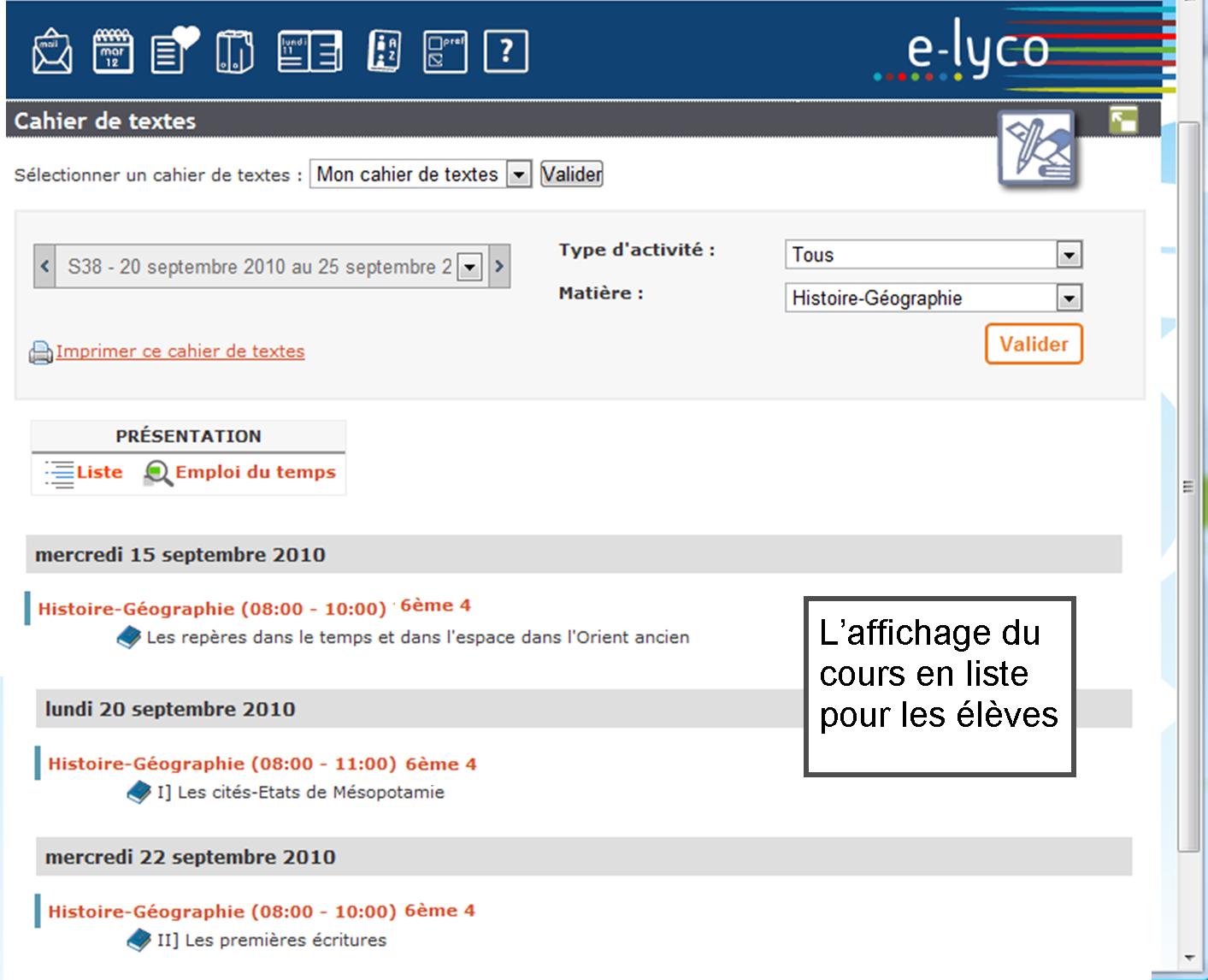This screenshot has height=980, width=1208.
Task: Go to the next week arrow
Action: point(499,267)
